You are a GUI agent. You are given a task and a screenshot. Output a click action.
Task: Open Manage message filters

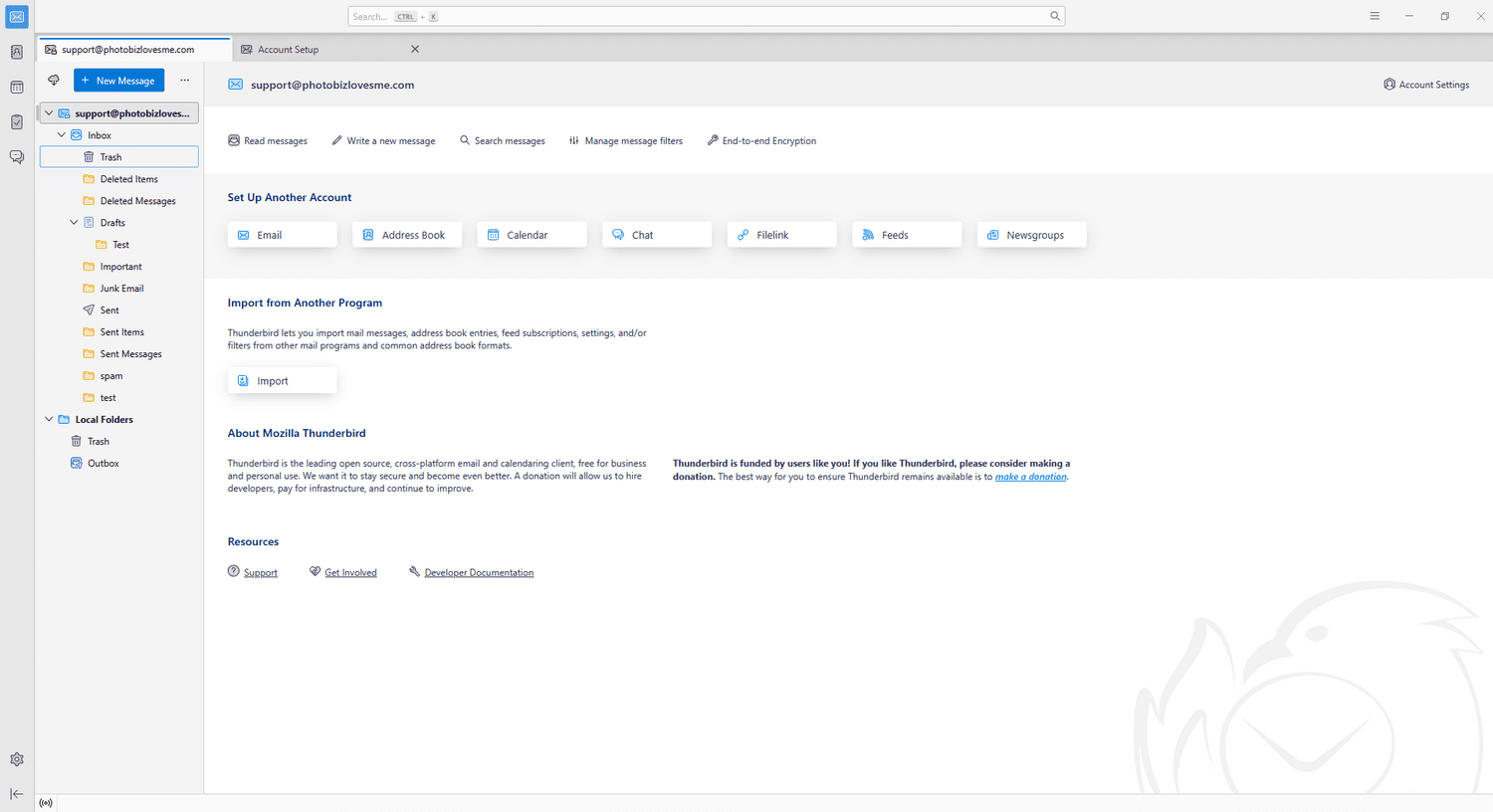[625, 141]
